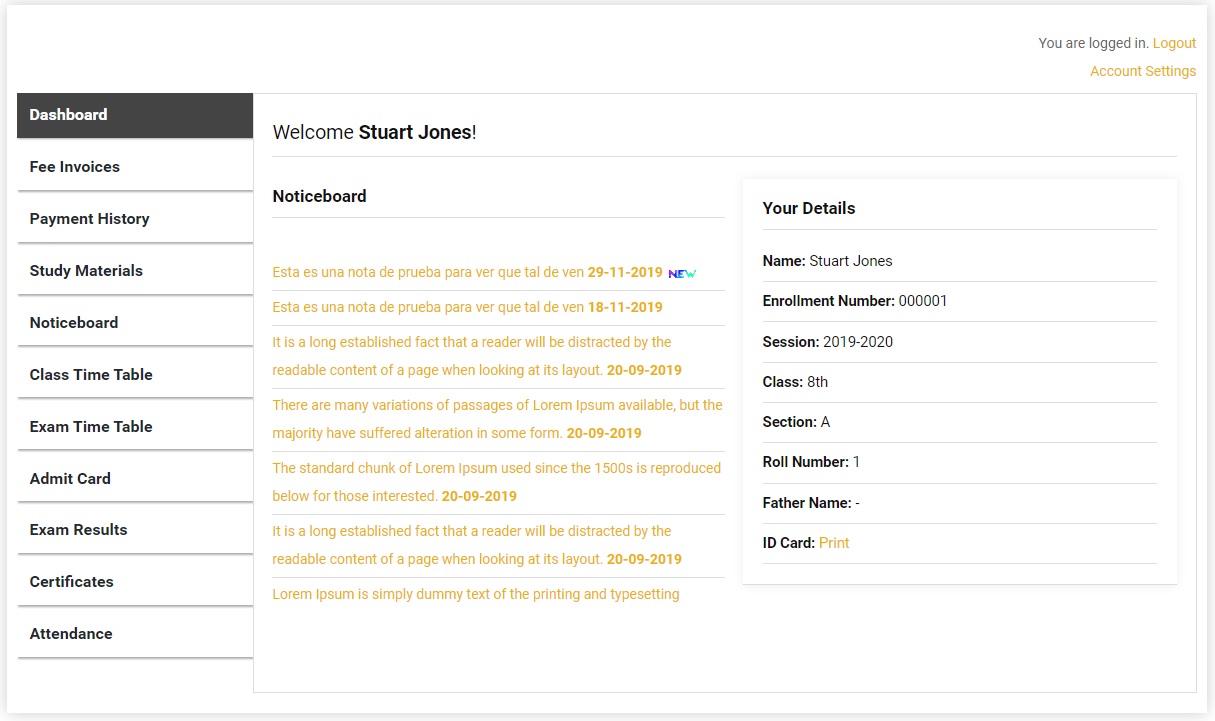1215x721 pixels.
Task: Go to Certificates section
Action: 135,582
